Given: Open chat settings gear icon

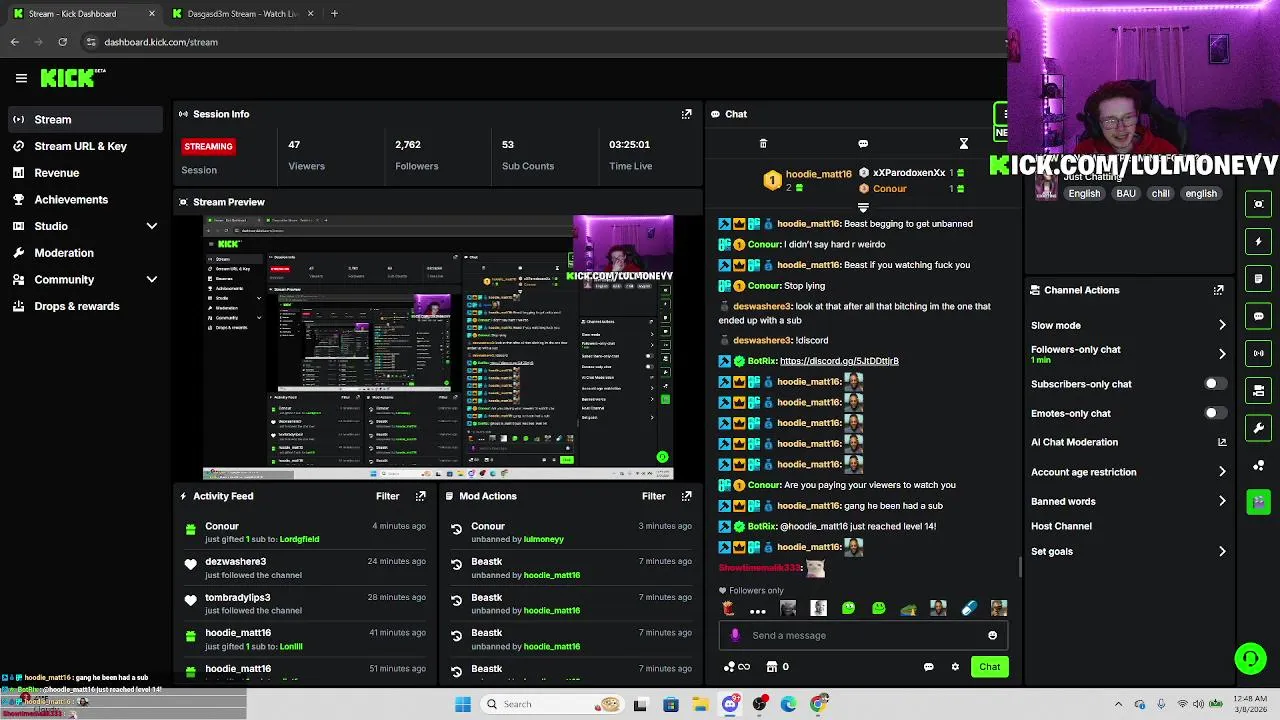Looking at the screenshot, I should pyautogui.click(x=955, y=667).
